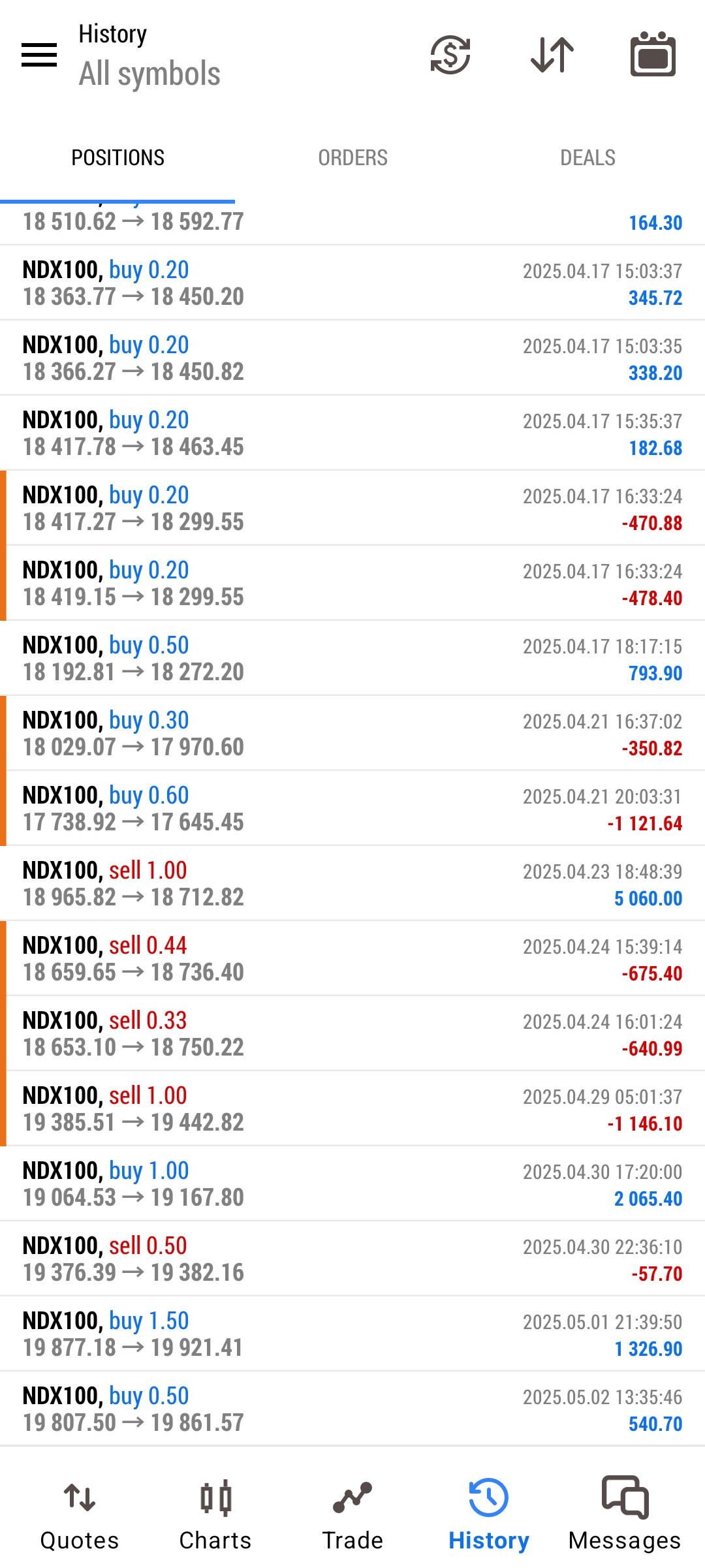The height and width of the screenshot is (1568, 705).
Task: Select the sell 0.44 position losing -675.40
Action: (352, 958)
